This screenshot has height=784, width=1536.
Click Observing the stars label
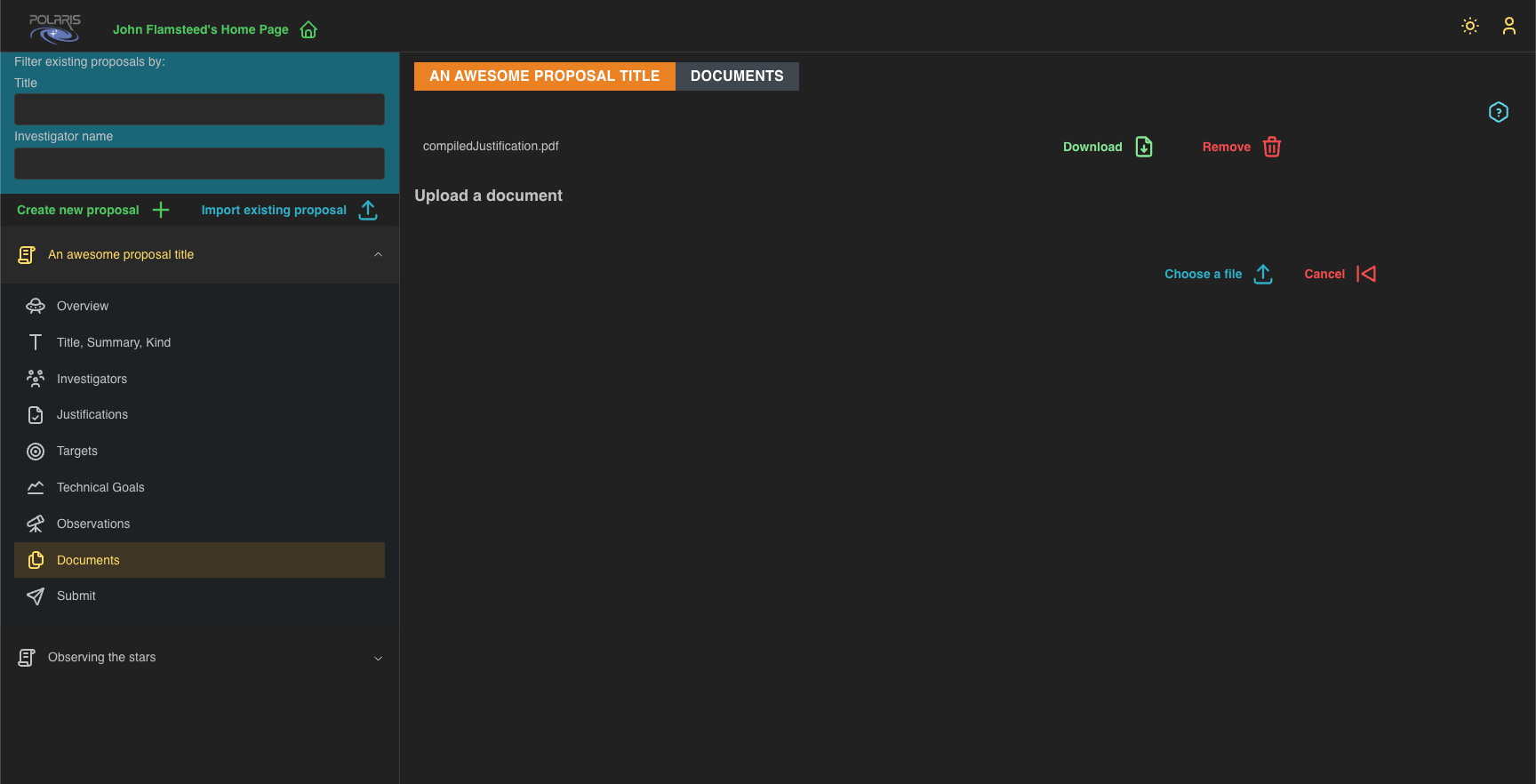[x=102, y=657]
